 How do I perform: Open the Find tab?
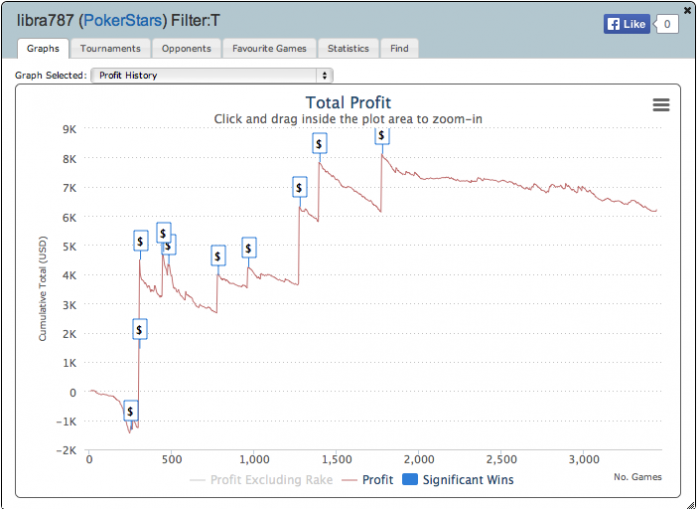399,48
